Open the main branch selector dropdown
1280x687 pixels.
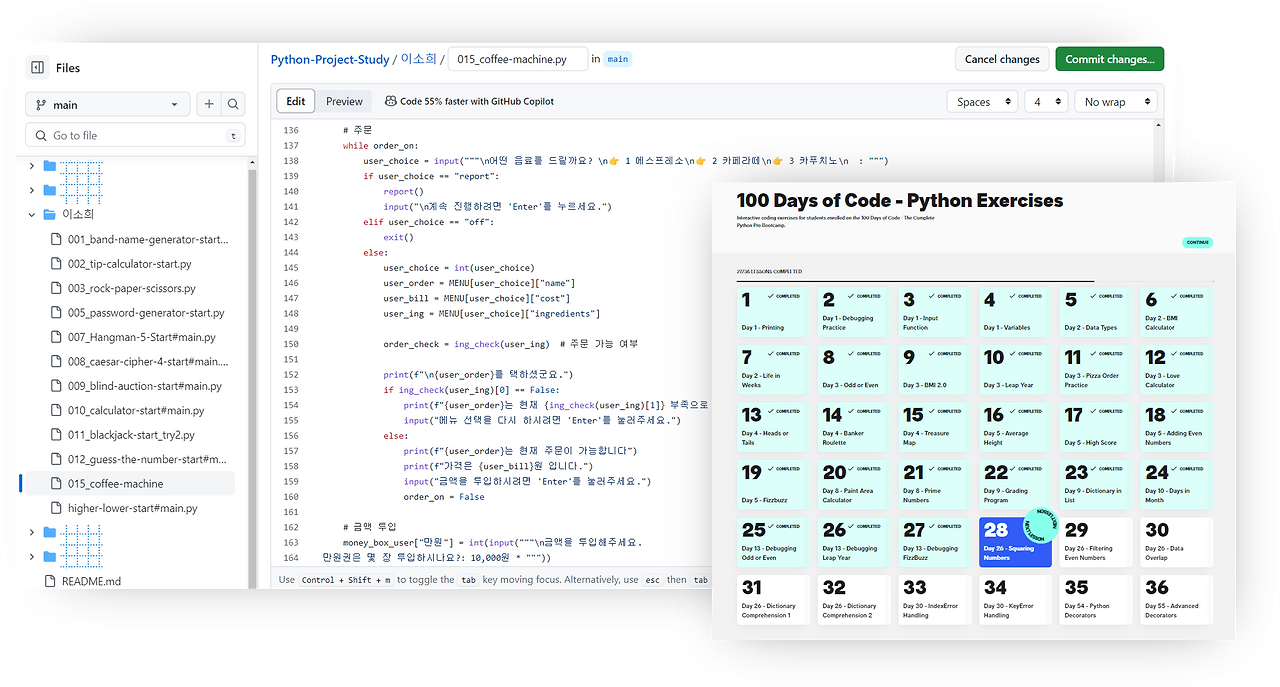106,104
